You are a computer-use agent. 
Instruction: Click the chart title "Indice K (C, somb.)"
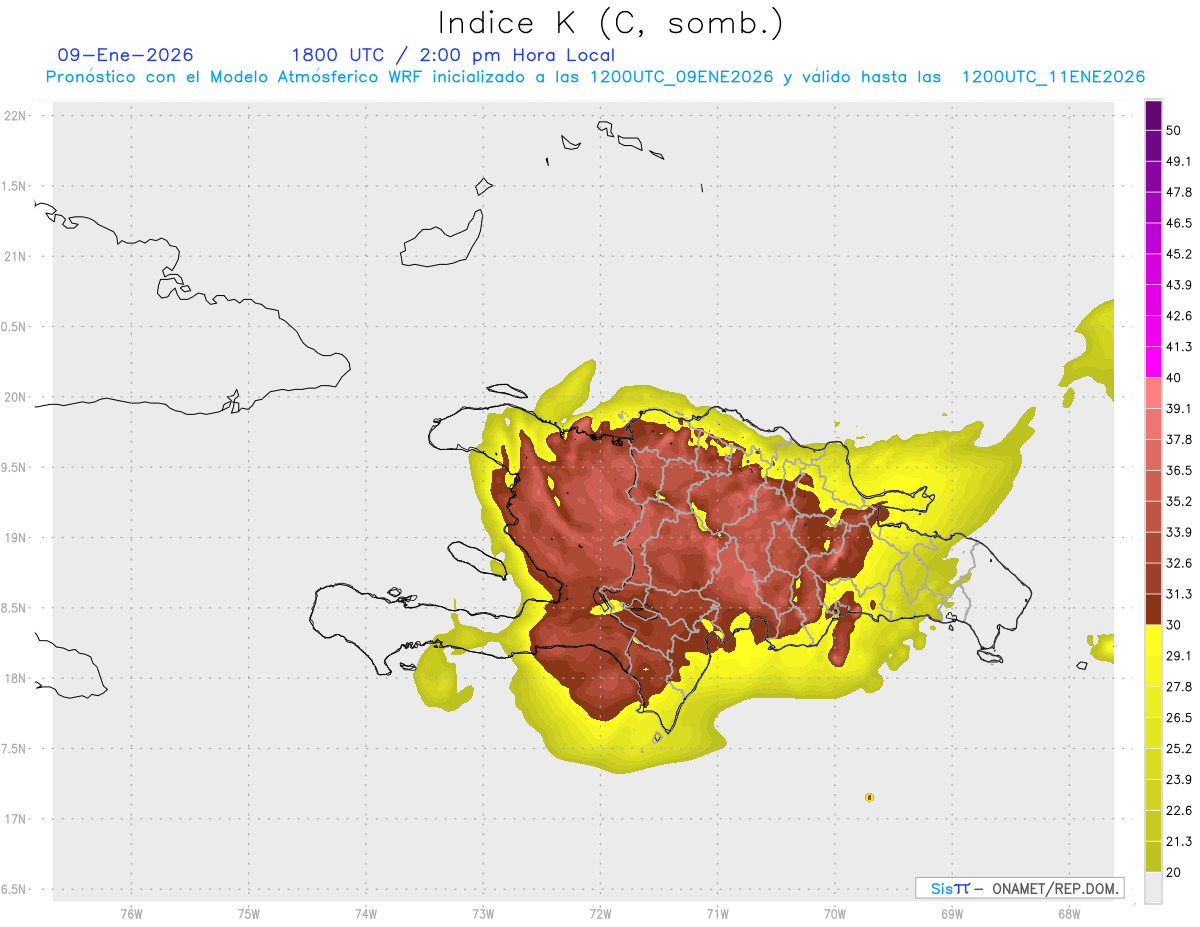click(x=610, y=23)
